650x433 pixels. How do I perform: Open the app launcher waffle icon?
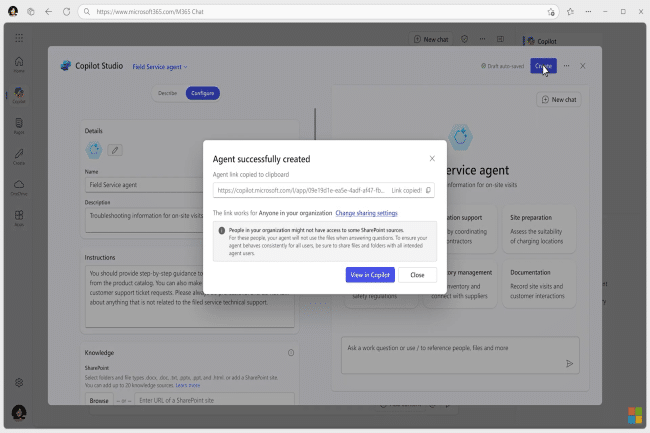point(19,38)
